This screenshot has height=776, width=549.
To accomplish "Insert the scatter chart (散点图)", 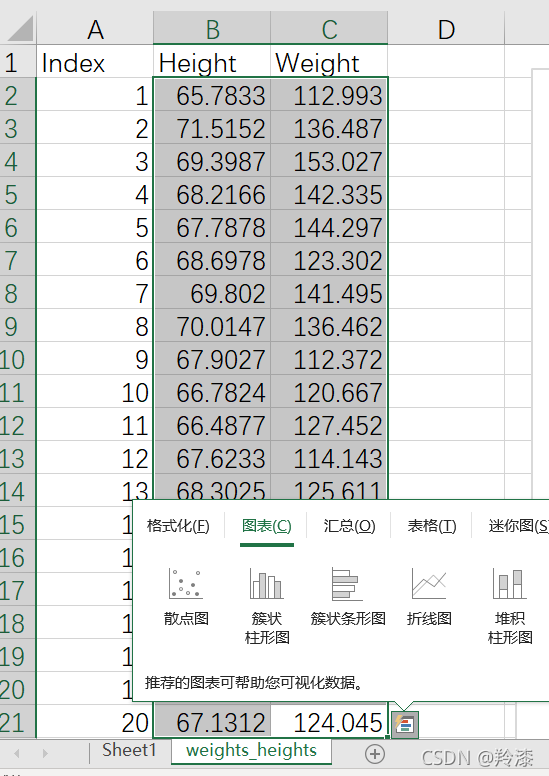I will (x=186, y=597).
